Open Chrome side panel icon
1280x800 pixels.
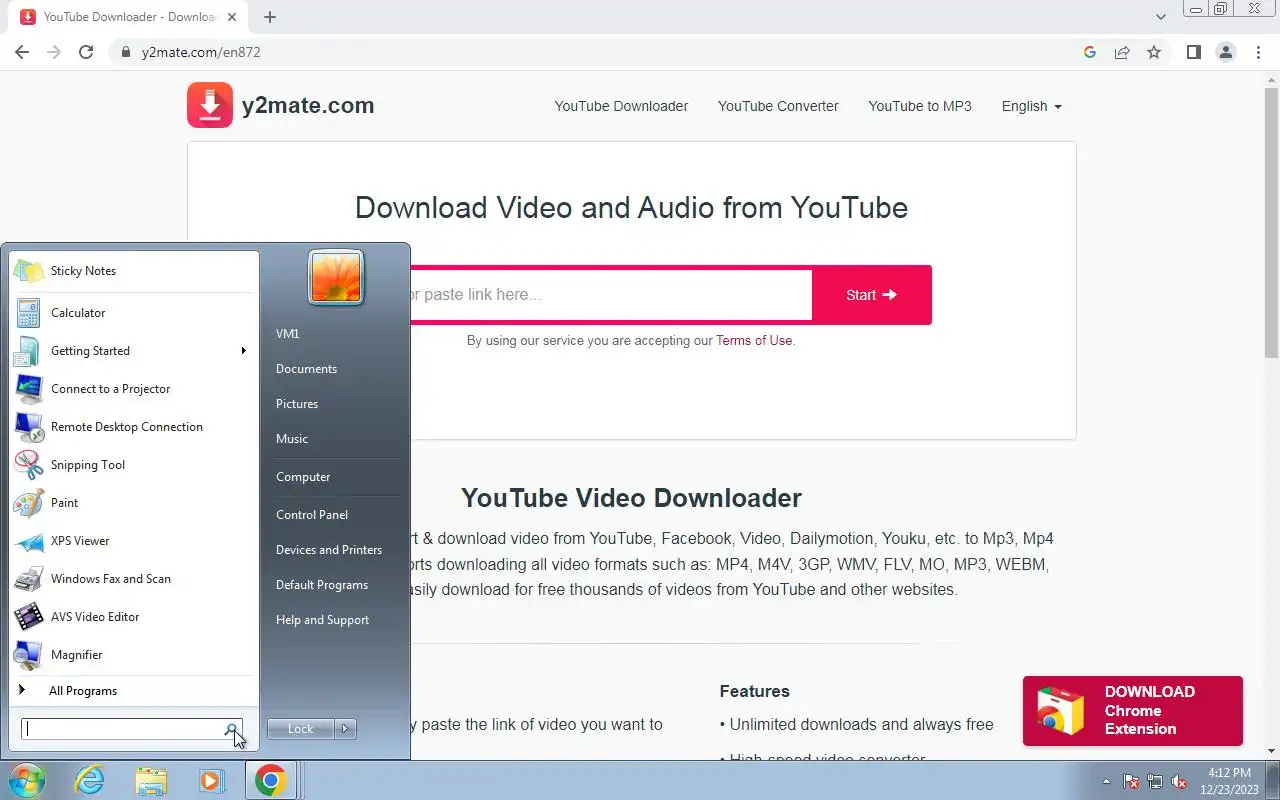click(1193, 52)
